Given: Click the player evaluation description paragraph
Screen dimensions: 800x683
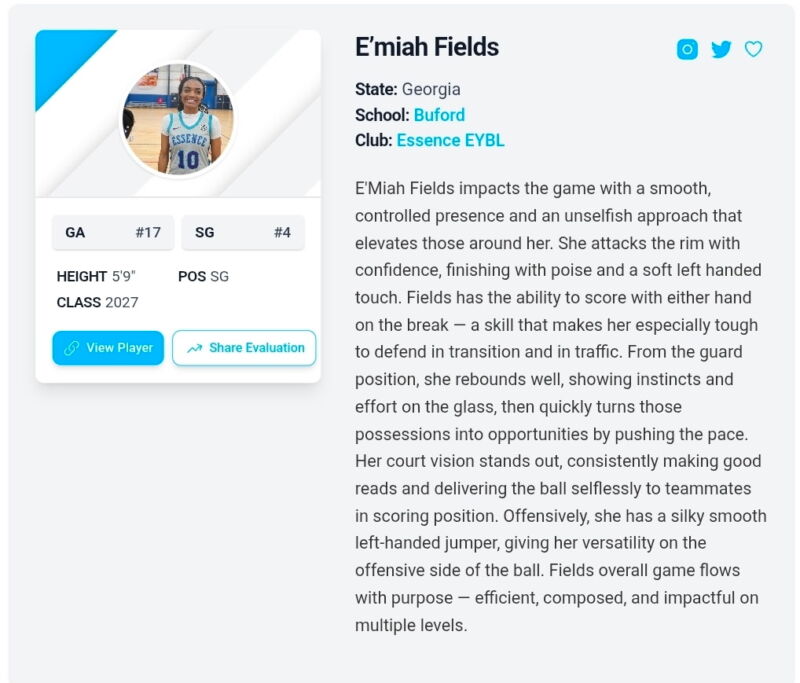Looking at the screenshot, I should point(559,407).
